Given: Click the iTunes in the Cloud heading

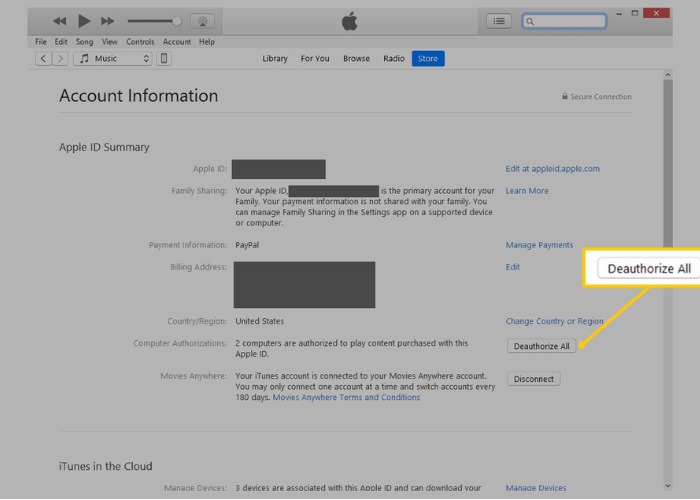Looking at the screenshot, I should pyautogui.click(x=105, y=466).
